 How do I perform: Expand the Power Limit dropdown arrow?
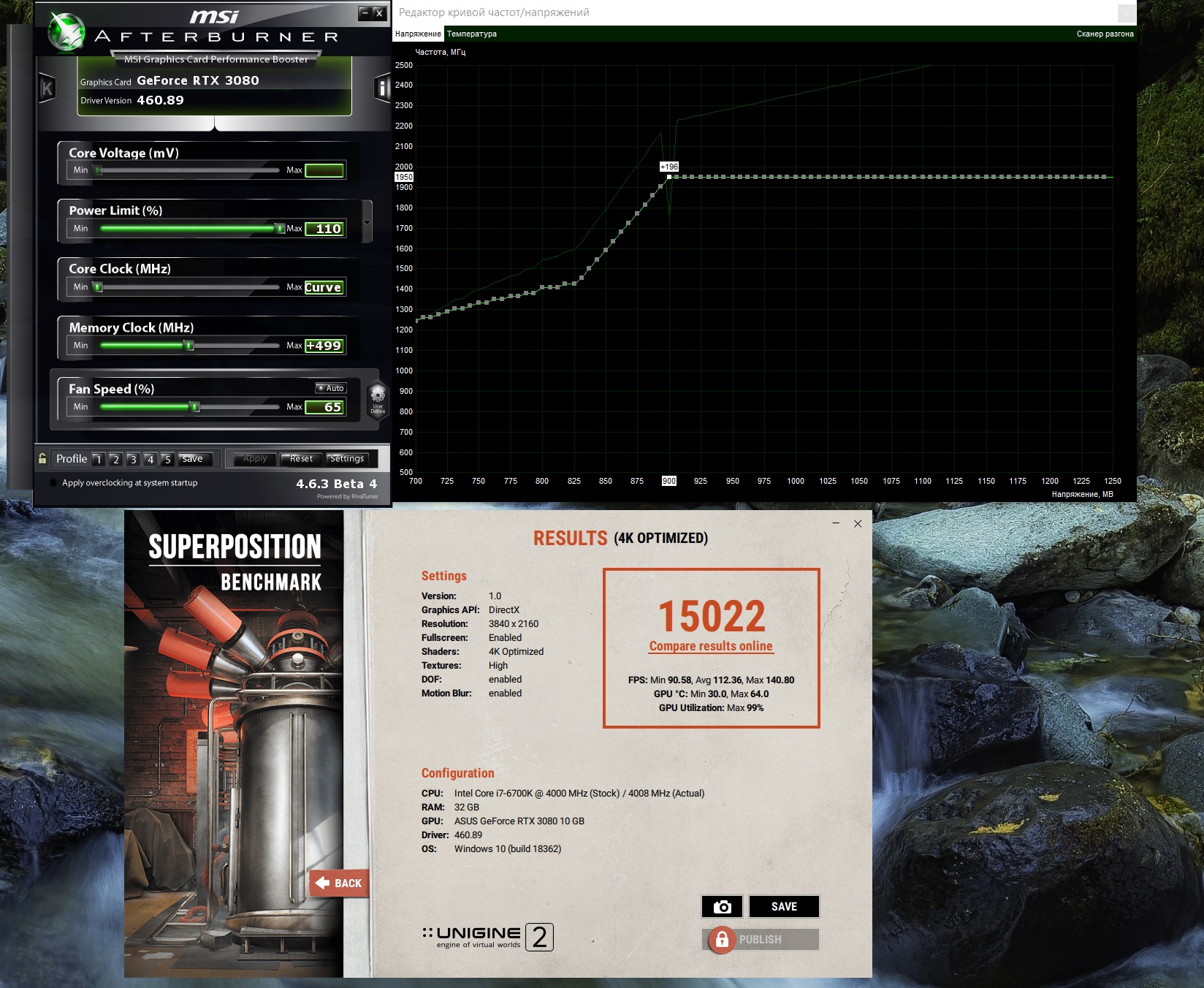tap(367, 221)
